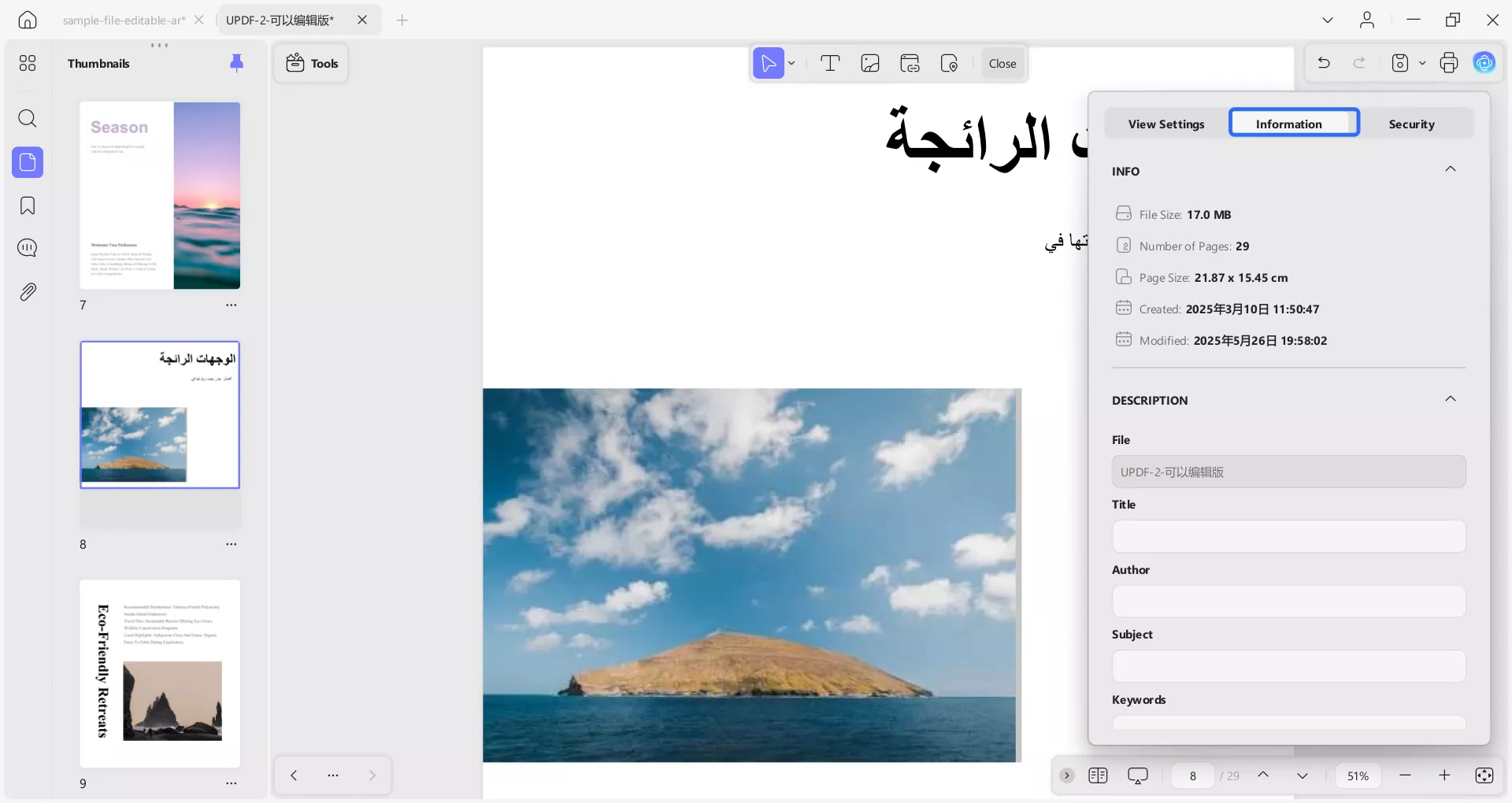This screenshot has height=803, width=1512.
Task: Collapse the bottom navigation bar
Action: point(1067,775)
